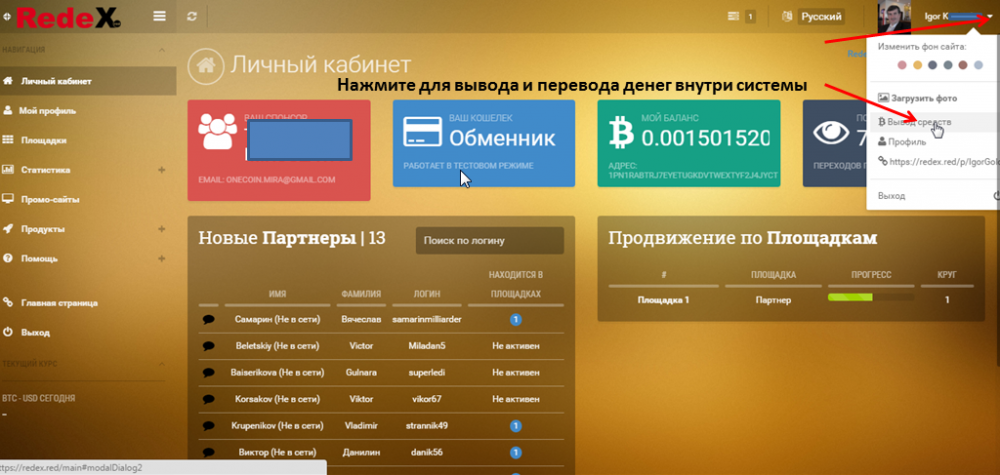Expand the Продукты submenu plus sign

(161, 229)
